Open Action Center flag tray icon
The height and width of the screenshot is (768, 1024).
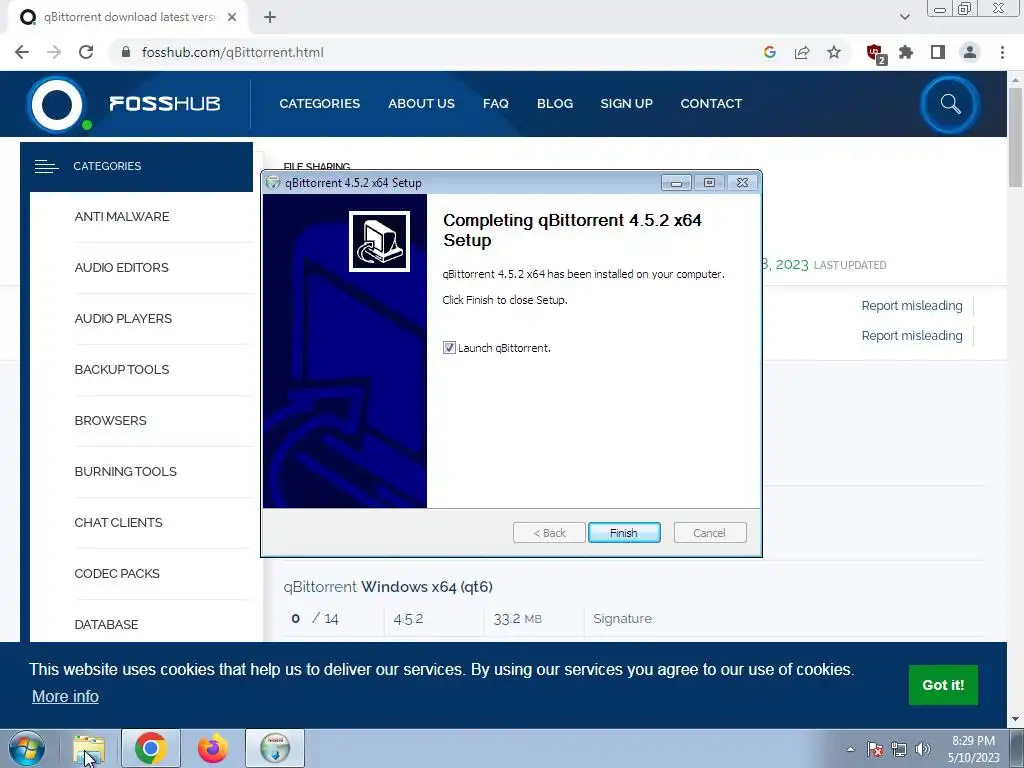[875, 749]
